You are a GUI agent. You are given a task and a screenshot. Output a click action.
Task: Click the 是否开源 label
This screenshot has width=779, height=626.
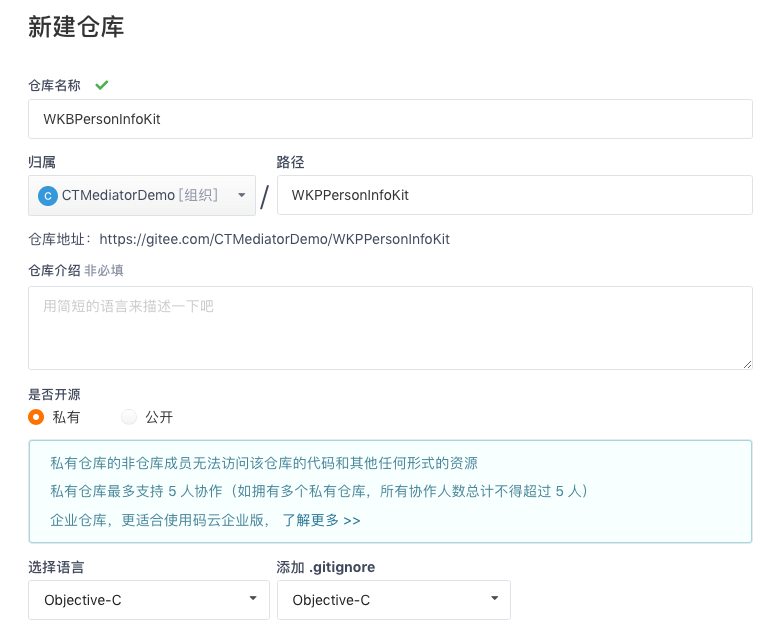point(54,394)
